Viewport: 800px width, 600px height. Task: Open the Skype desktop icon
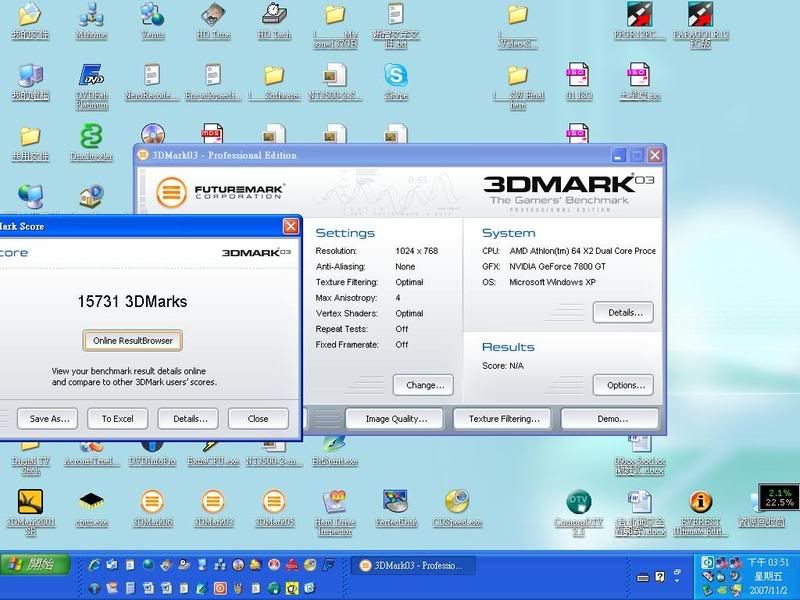[396, 82]
